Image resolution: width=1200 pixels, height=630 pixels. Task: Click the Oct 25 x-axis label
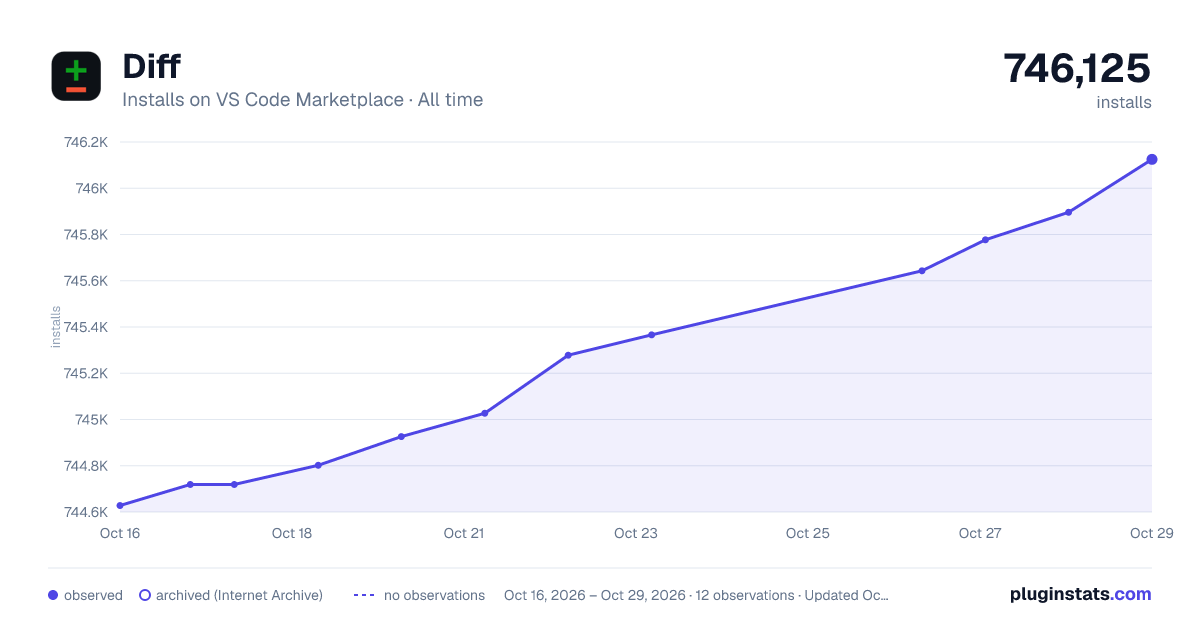[x=808, y=533]
